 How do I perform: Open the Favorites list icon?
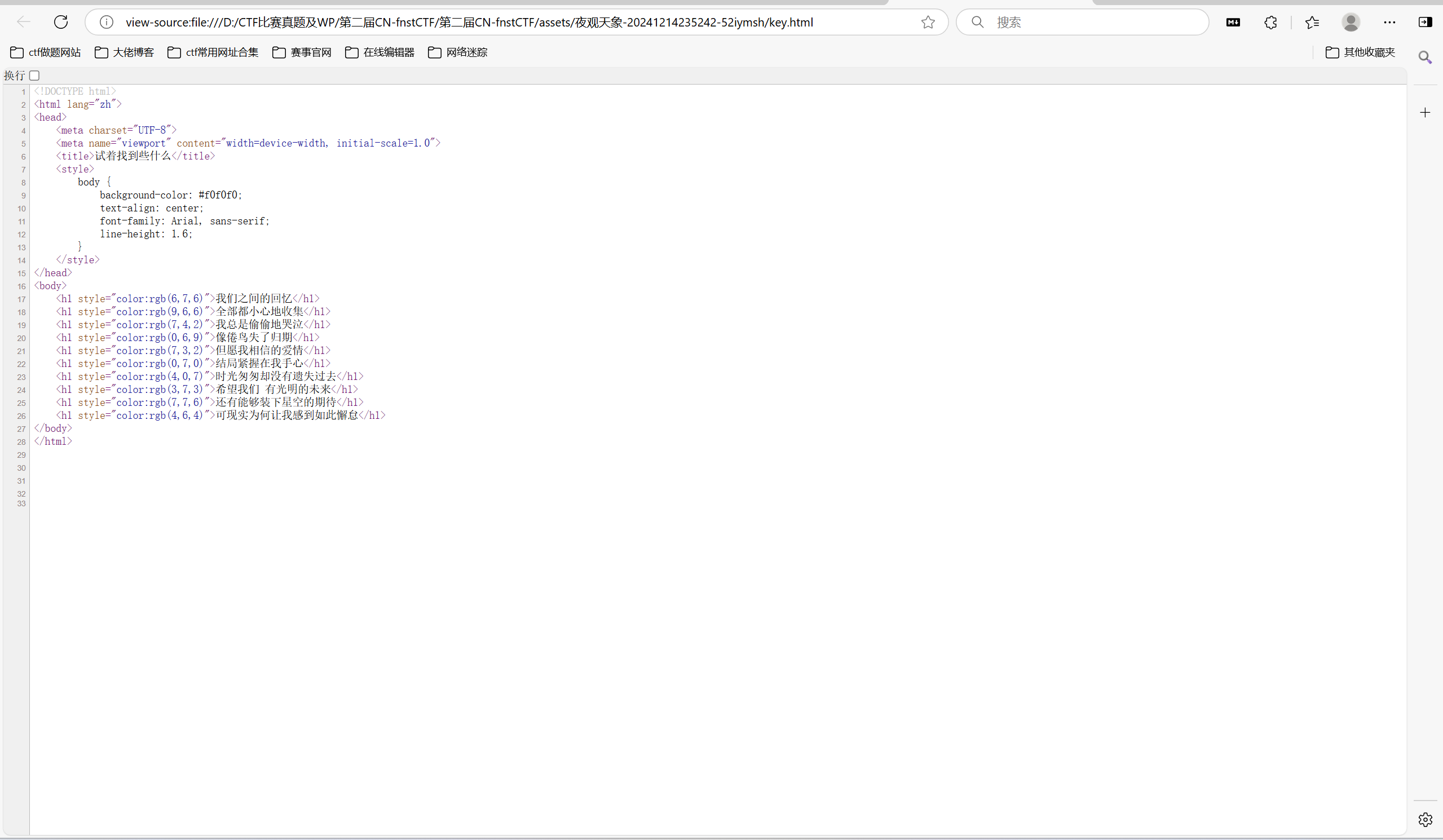coord(1312,23)
